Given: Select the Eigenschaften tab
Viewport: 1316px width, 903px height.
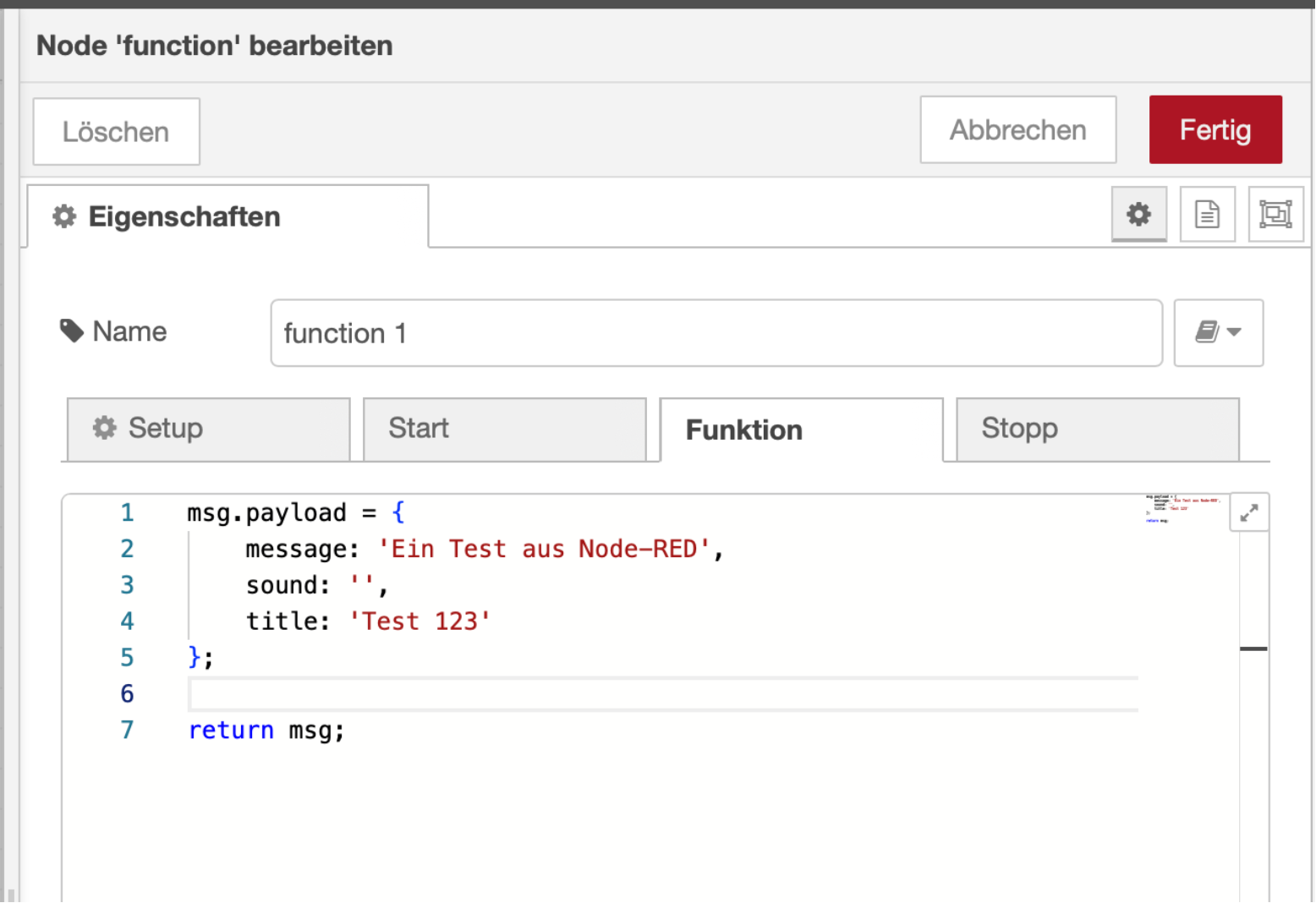Looking at the screenshot, I should [x=228, y=216].
